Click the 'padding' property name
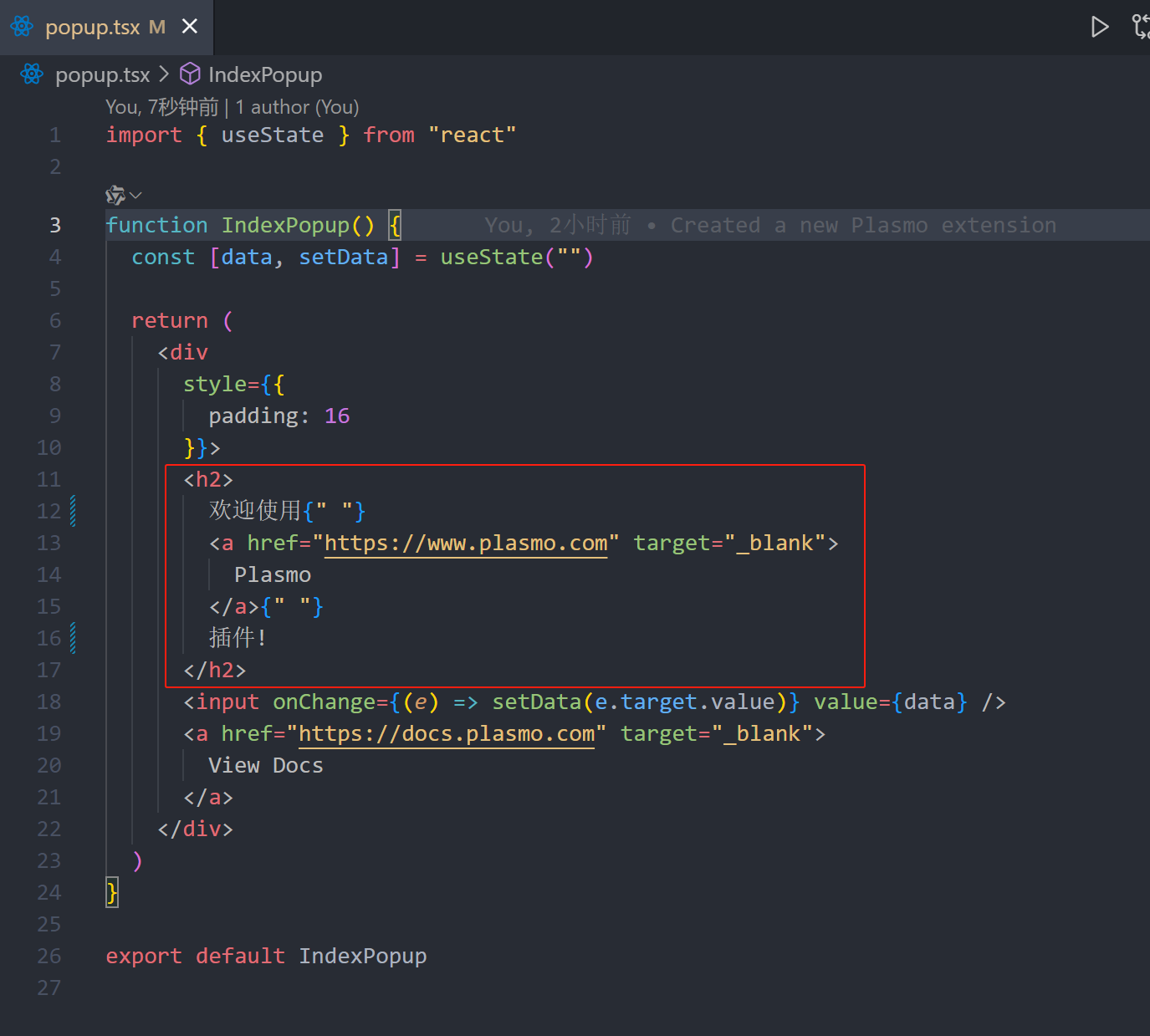The image size is (1150, 1036). click(253, 416)
